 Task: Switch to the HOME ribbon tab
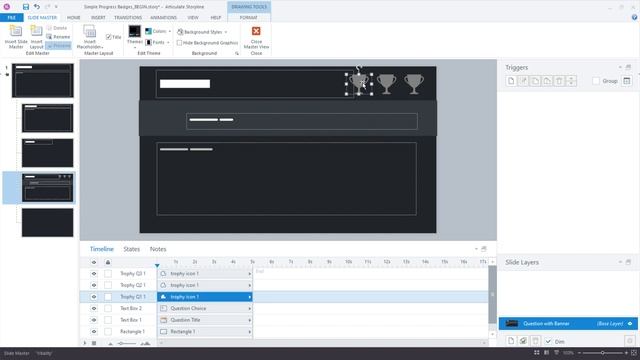(73, 18)
